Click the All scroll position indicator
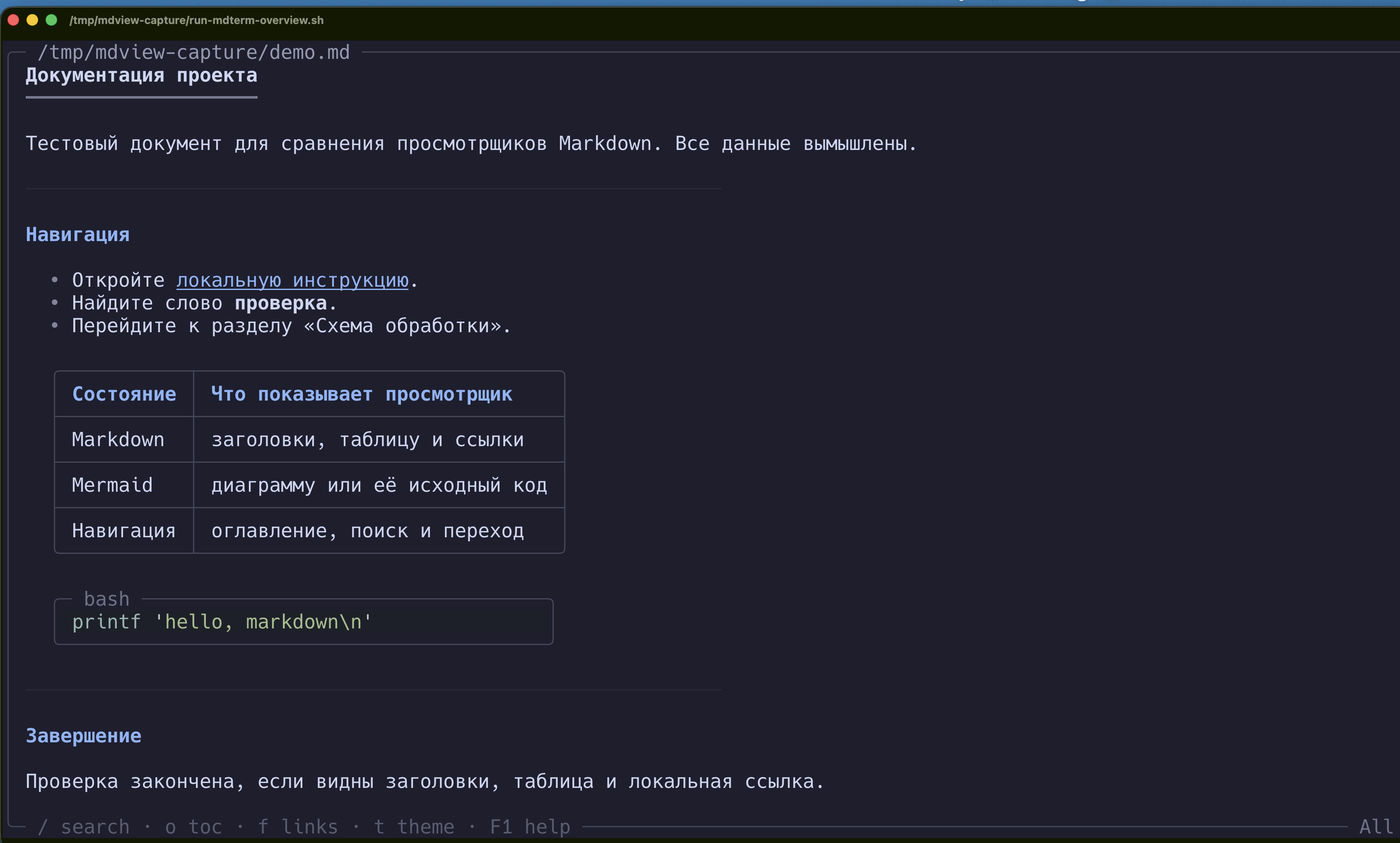Screen dimensions: 1400x843 [1376, 827]
